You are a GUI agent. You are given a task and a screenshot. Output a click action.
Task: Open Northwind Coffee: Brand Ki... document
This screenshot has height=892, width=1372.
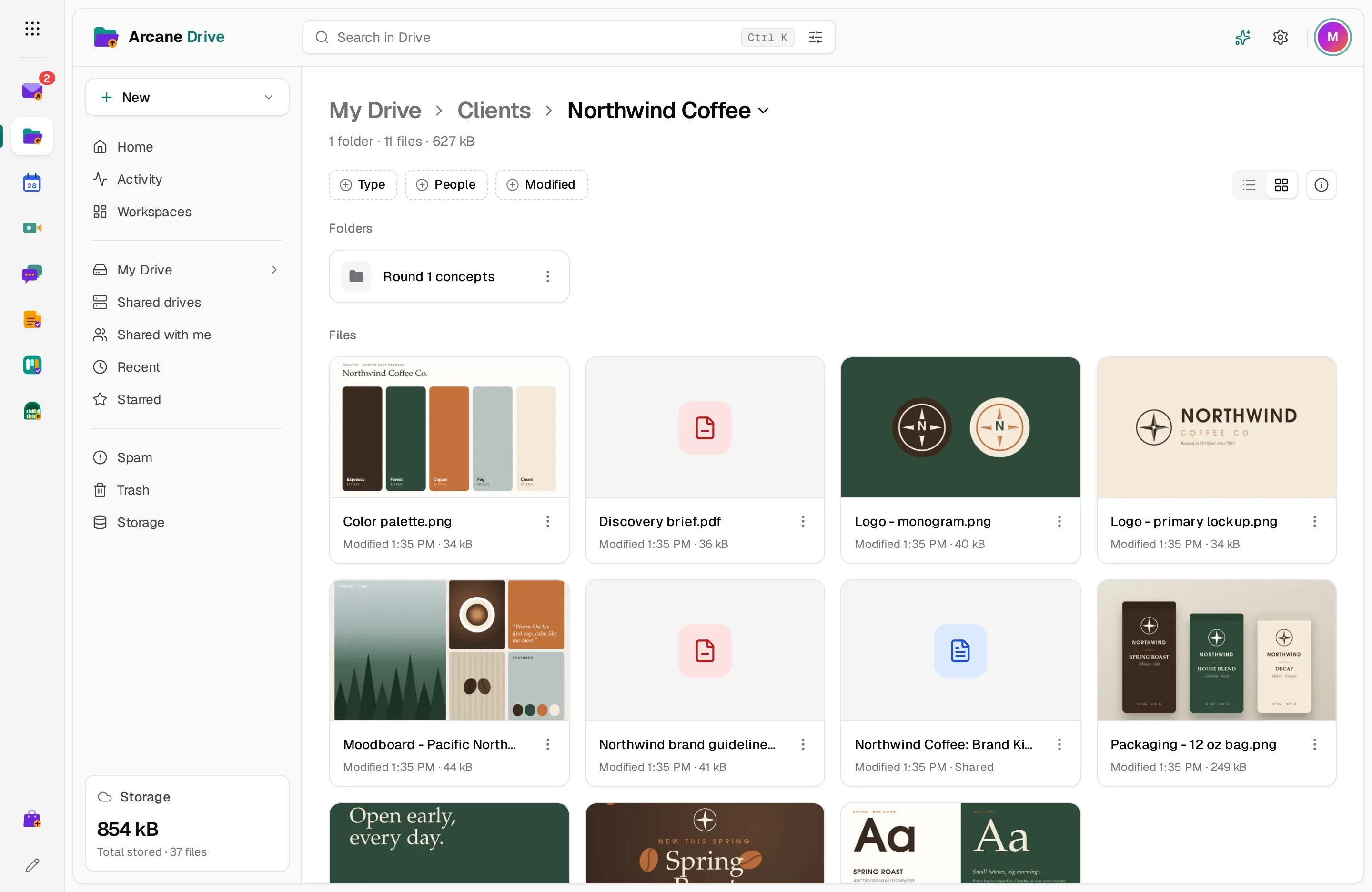click(960, 683)
